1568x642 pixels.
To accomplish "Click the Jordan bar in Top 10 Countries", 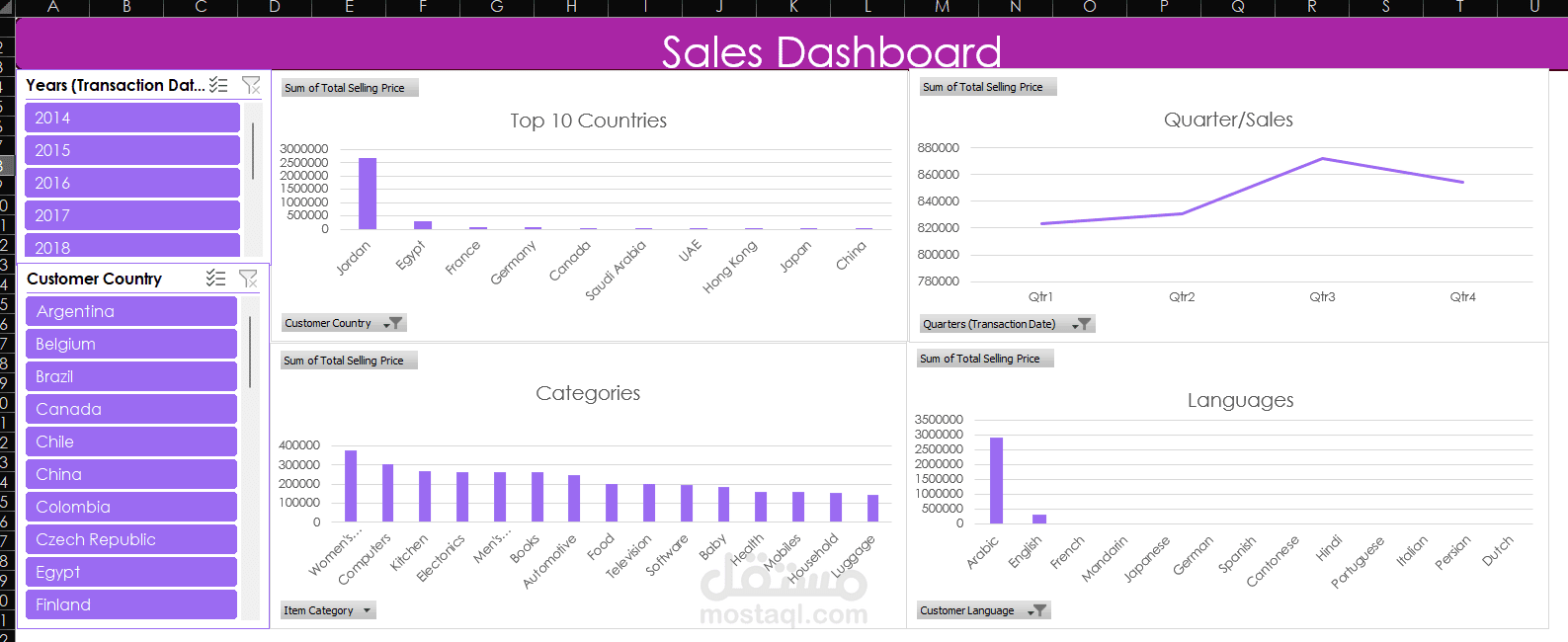I will pyautogui.click(x=368, y=194).
